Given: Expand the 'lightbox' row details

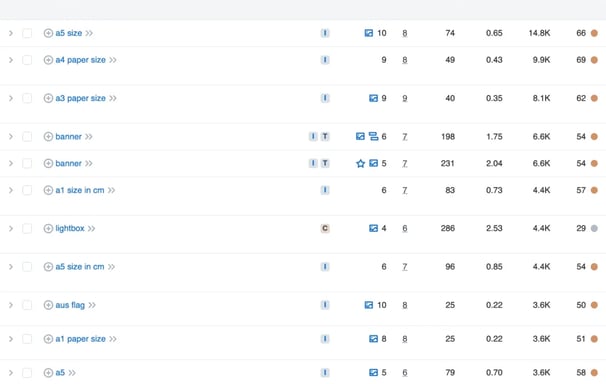Looking at the screenshot, I should pyautogui.click(x=11, y=229).
